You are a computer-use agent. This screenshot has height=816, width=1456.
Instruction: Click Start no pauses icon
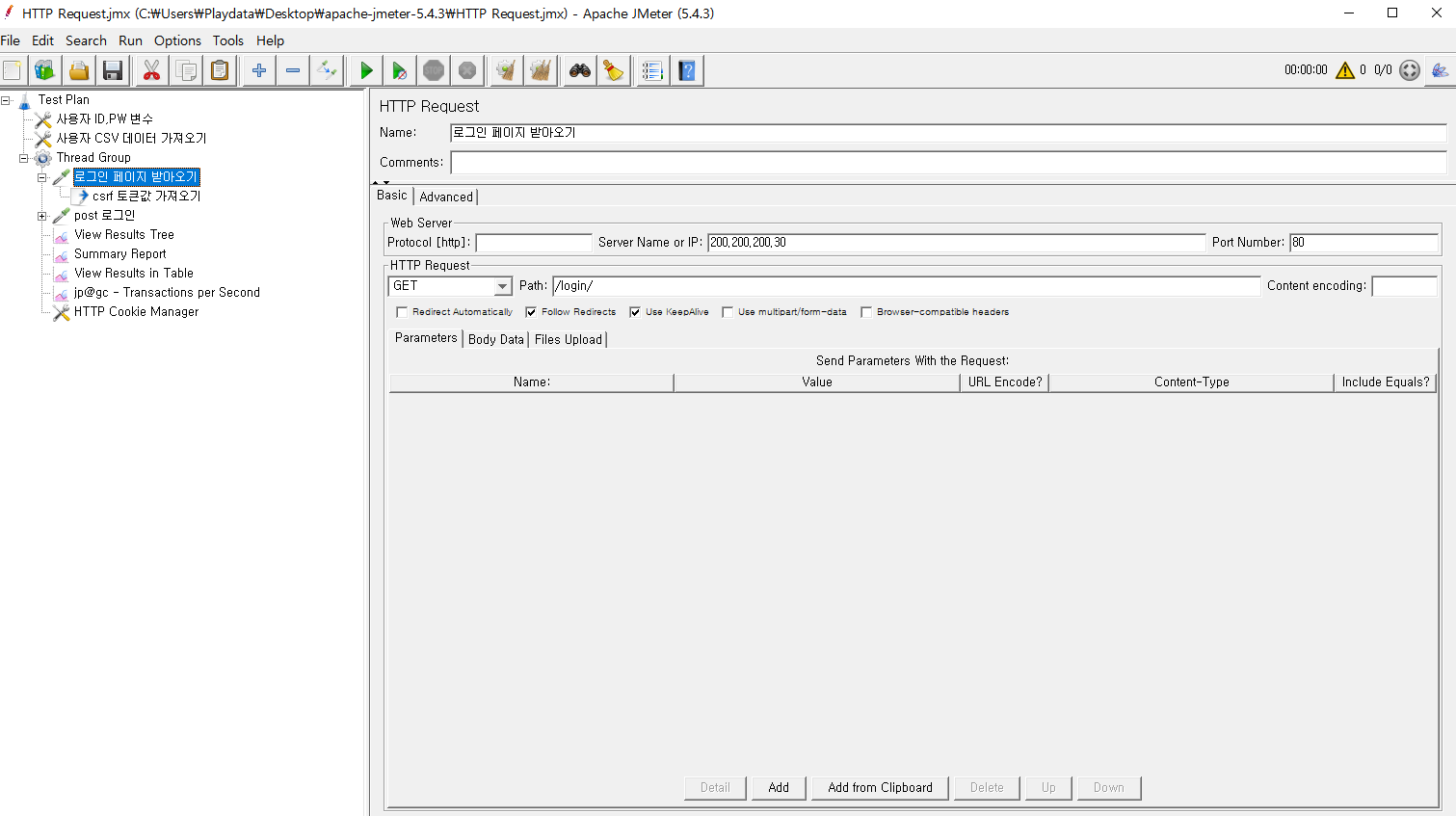[x=399, y=70]
